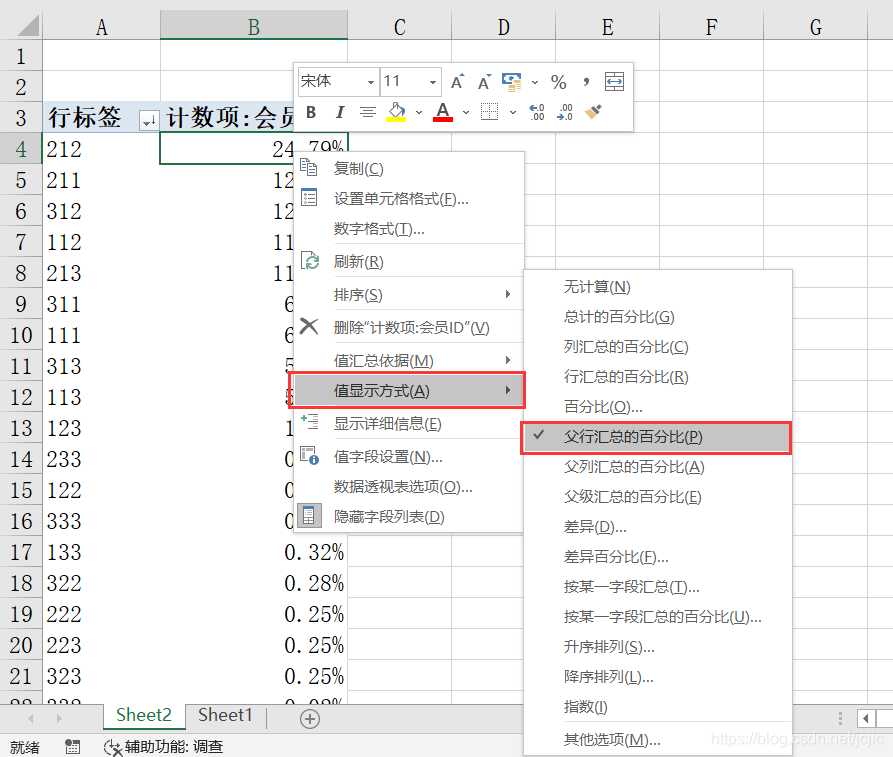Screen dimensions: 893x757
Task: Open the 行标签 filter dropdown
Action: (x=149, y=120)
